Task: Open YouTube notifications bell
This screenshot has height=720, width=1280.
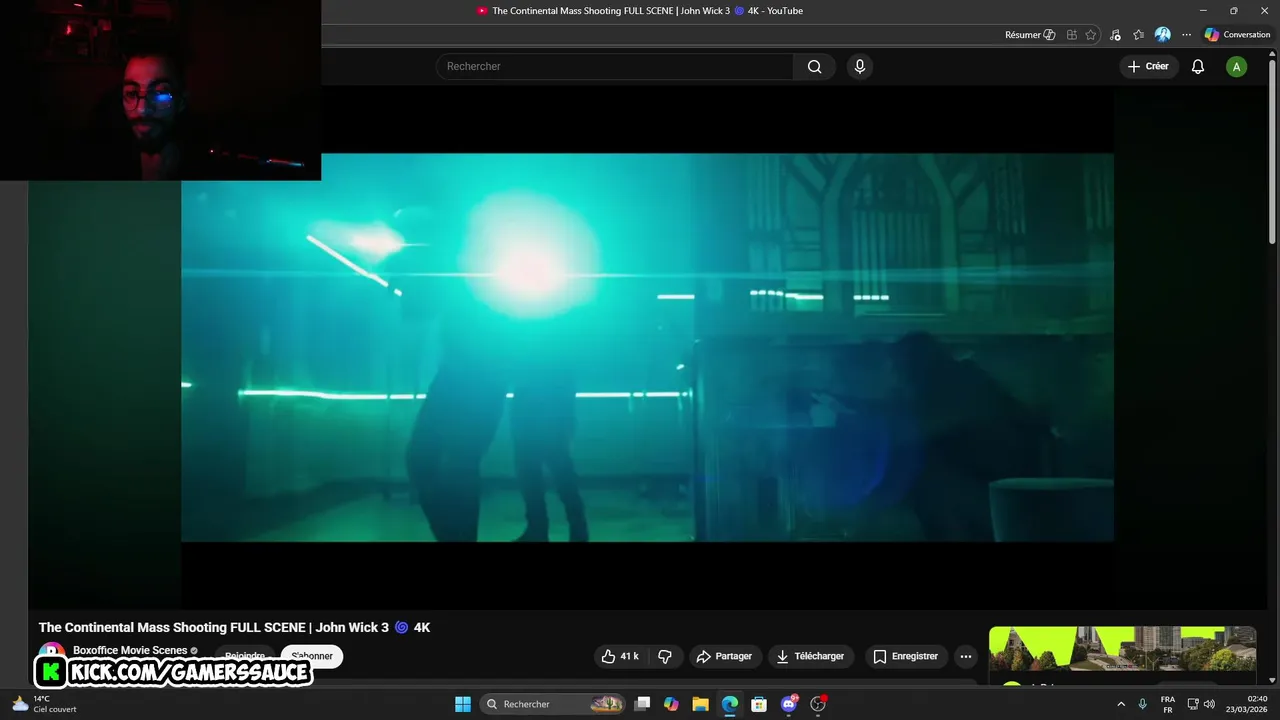Action: click(1197, 67)
